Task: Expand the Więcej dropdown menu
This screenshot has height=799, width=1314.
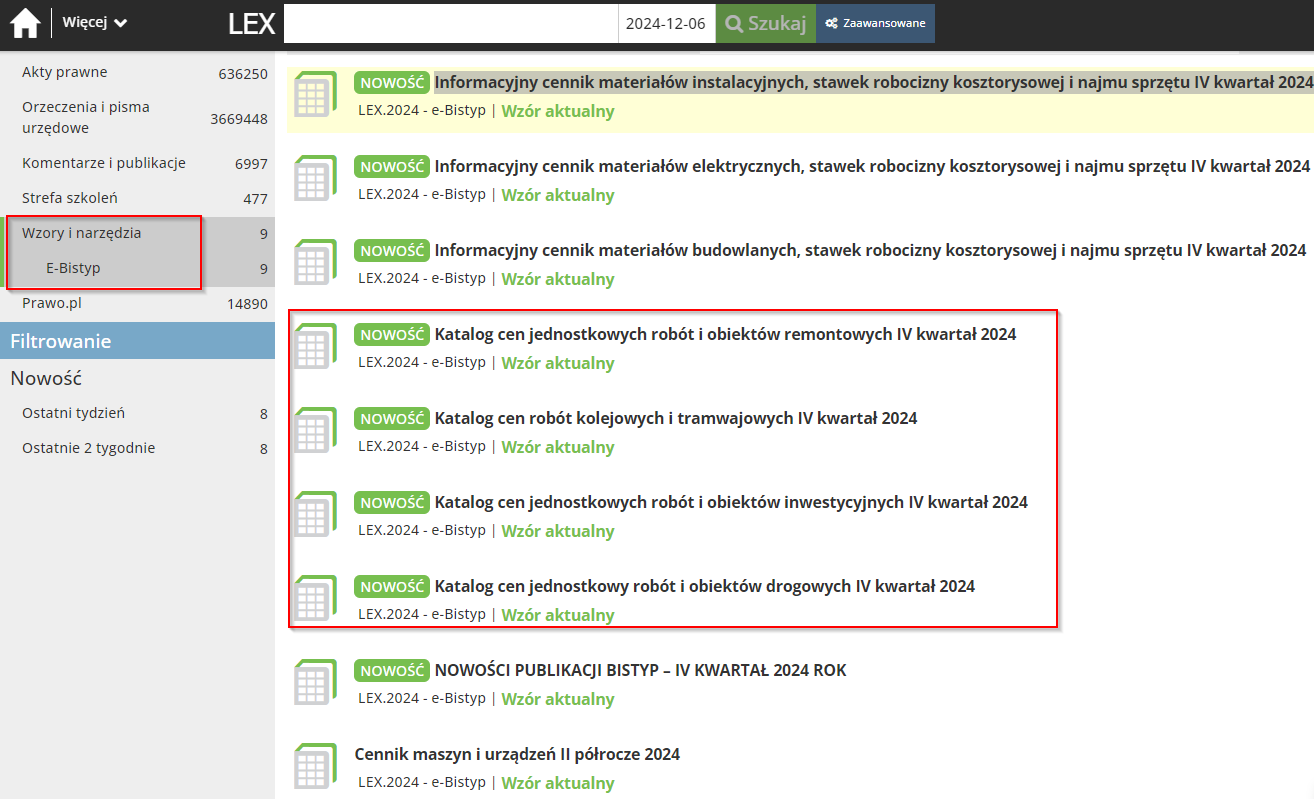Action: (x=94, y=22)
